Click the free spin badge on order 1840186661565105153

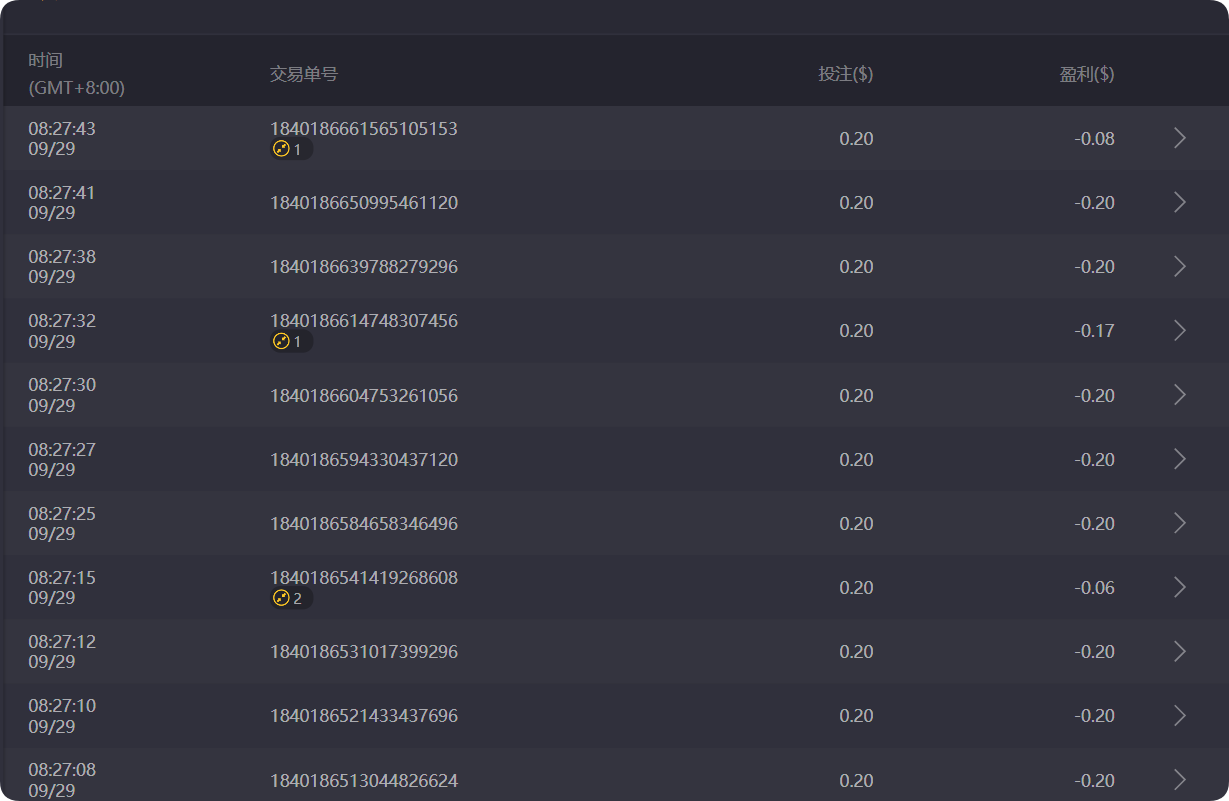291,149
